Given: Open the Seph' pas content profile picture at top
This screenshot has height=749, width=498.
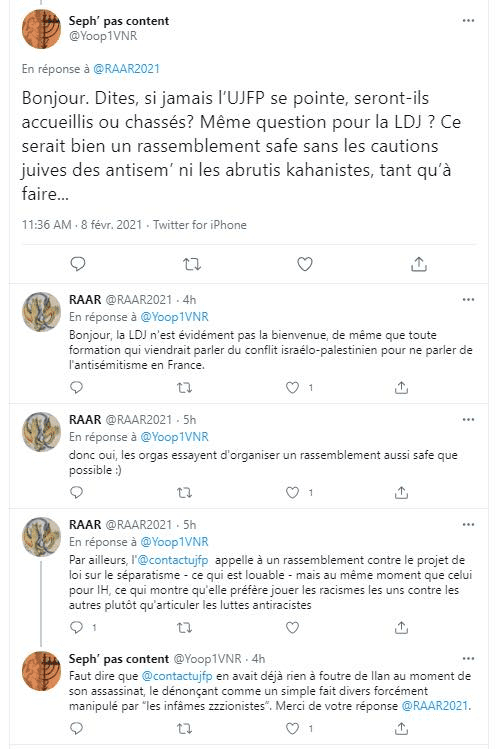Looking at the screenshot, I should [41, 29].
